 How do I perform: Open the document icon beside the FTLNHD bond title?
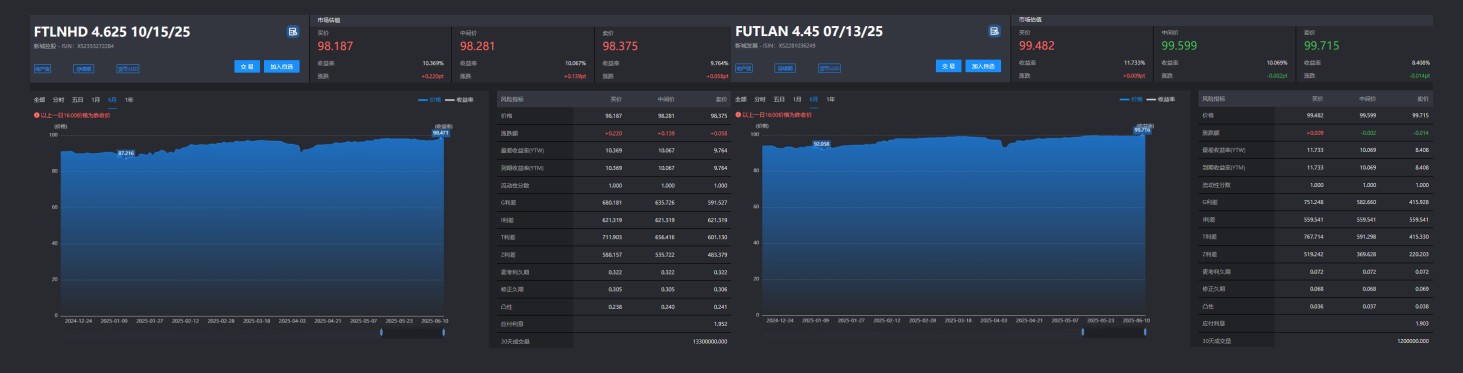[x=293, y=32]
